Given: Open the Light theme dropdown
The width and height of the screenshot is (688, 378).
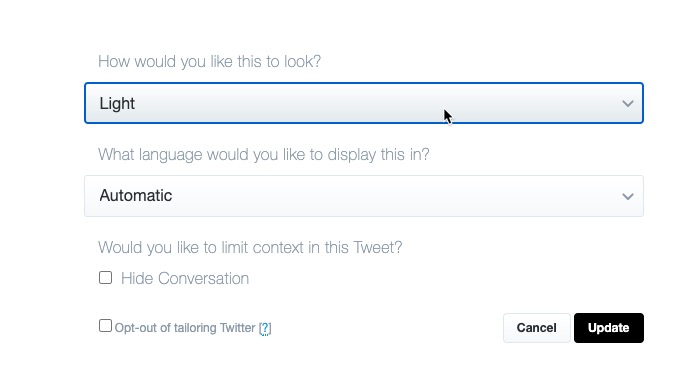Looking at the screenshot, I should 364,103.
